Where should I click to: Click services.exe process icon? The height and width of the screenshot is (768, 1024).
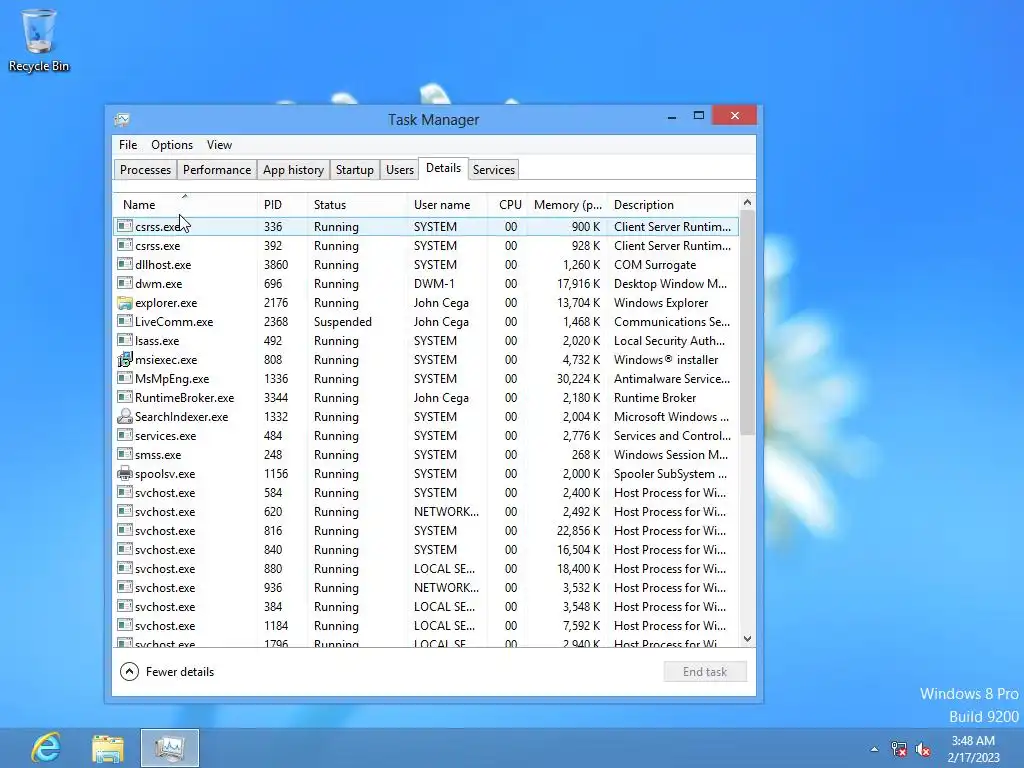(x=125, y=435)
